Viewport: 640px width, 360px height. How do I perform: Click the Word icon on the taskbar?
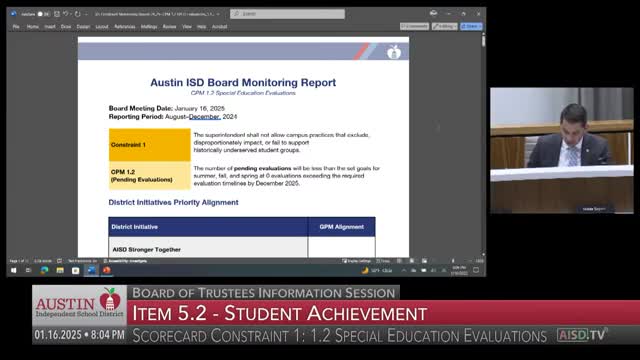(x=91, y=270)
